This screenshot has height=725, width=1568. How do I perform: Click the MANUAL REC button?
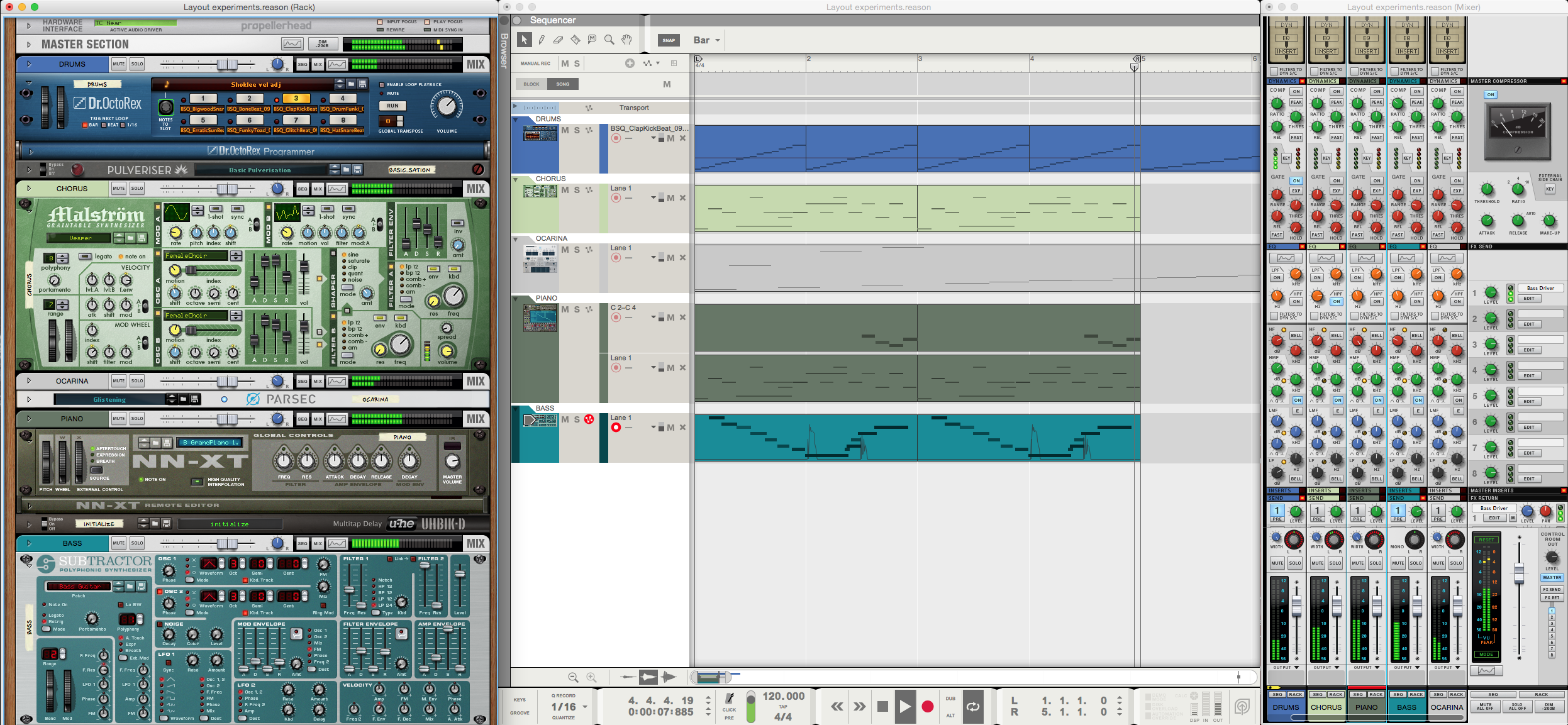tap(535, 64)
